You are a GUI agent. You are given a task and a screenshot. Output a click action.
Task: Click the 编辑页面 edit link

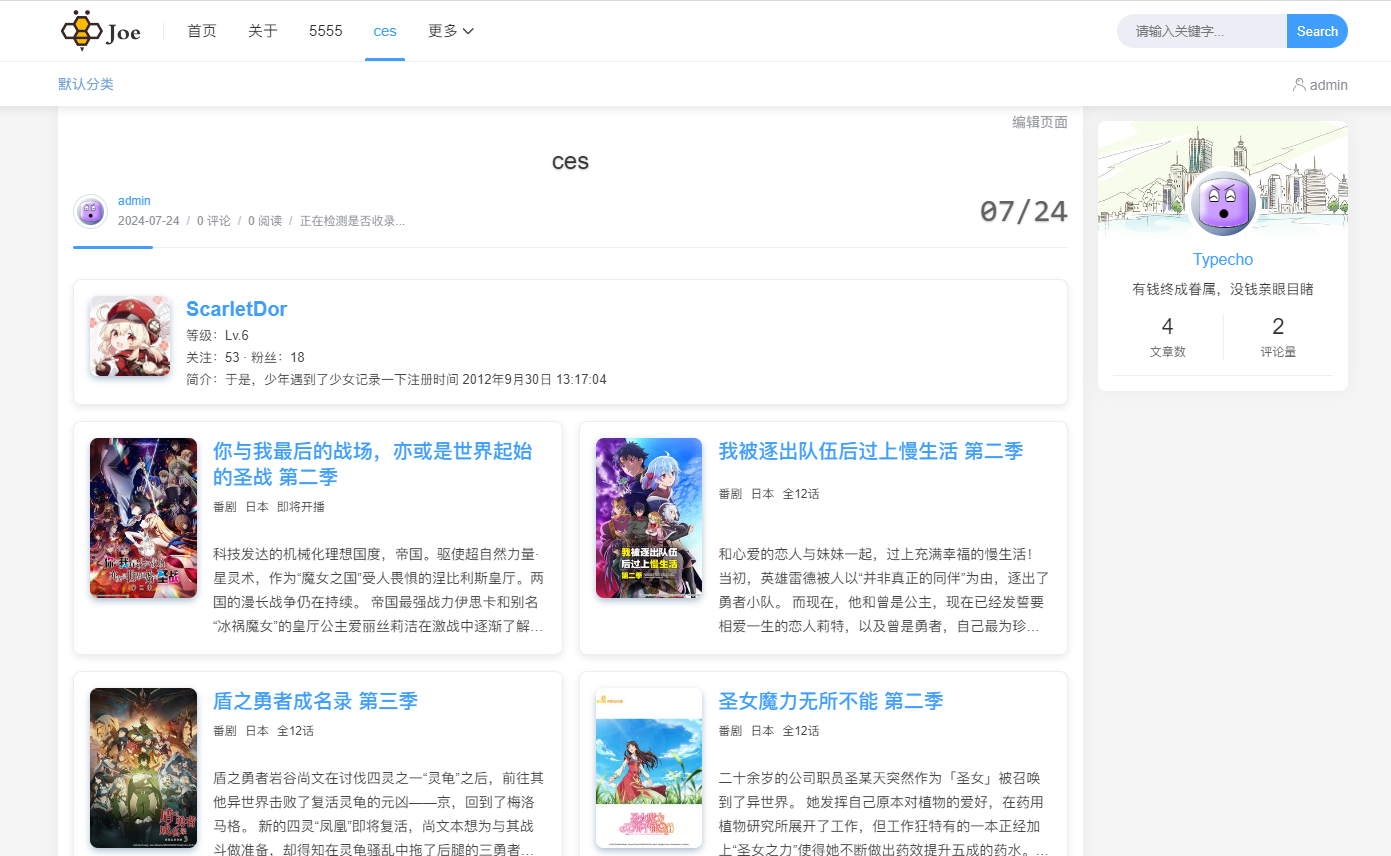[1040, 122]
